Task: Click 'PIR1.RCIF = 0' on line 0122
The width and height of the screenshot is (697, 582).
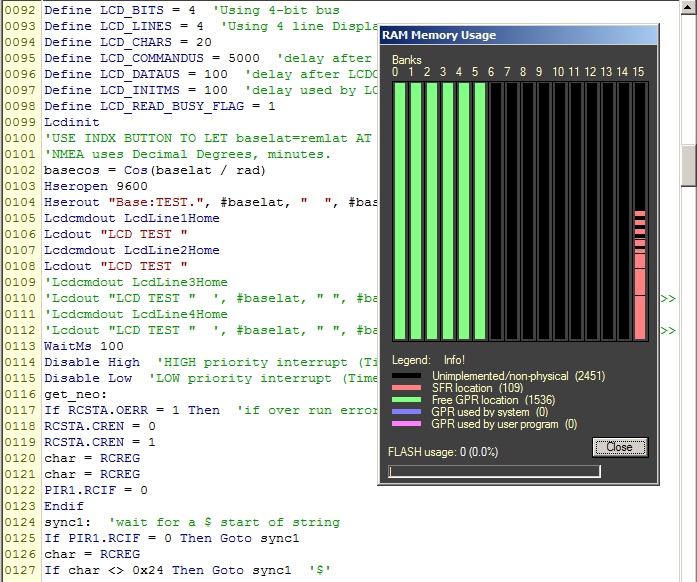Action: (96, 490)
